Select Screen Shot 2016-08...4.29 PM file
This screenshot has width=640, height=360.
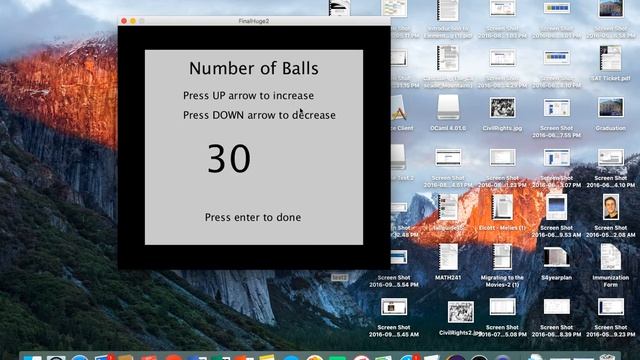point(502,58)
